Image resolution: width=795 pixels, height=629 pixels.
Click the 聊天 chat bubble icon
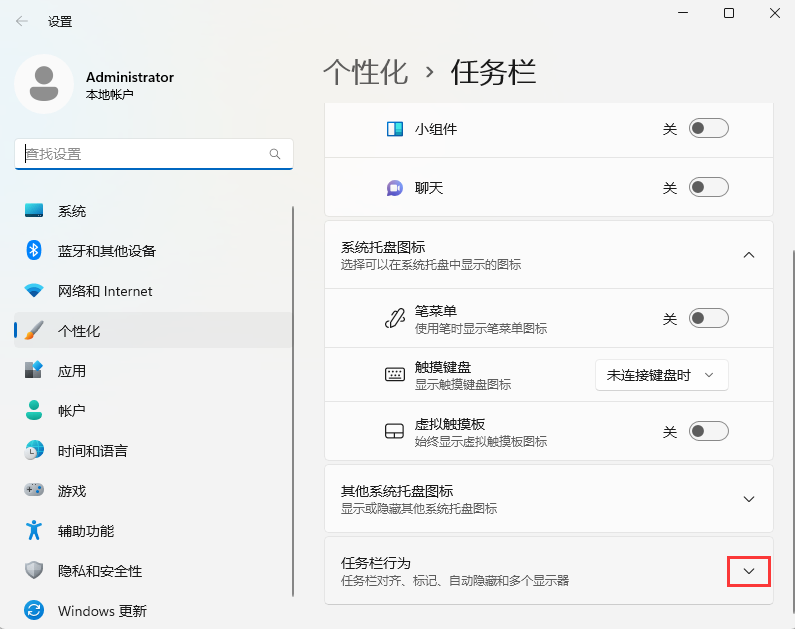394,188
